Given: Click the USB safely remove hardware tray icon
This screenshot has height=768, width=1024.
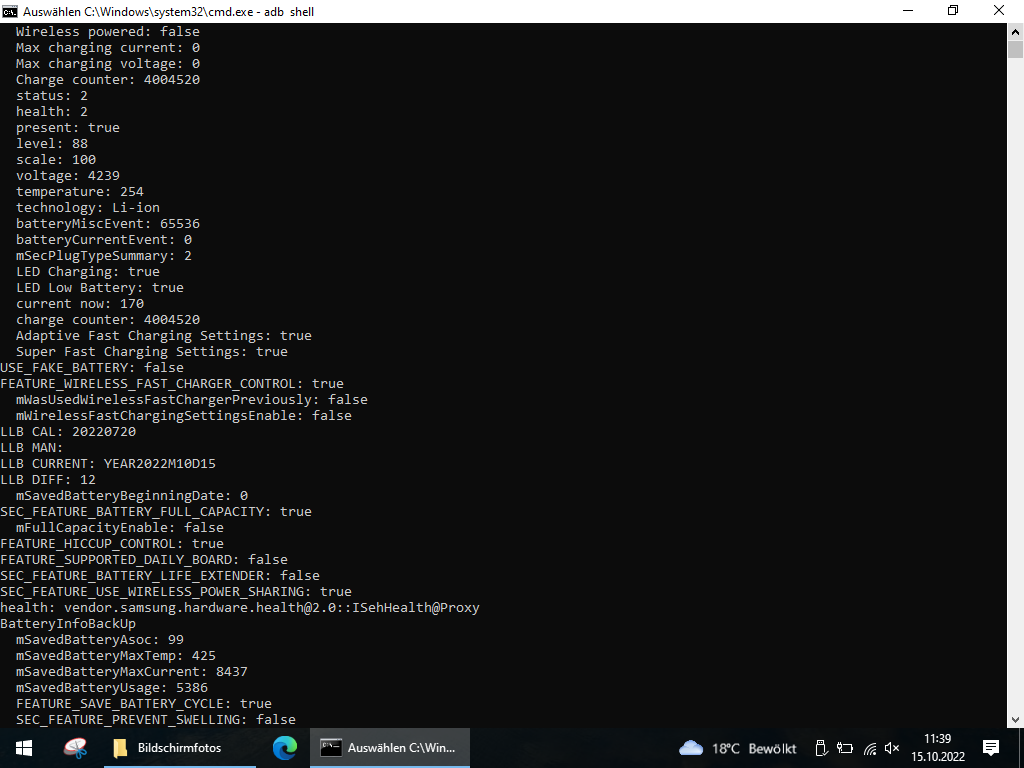Looking at the screenshot, I should pyautogui.click(x=820, y=748).
